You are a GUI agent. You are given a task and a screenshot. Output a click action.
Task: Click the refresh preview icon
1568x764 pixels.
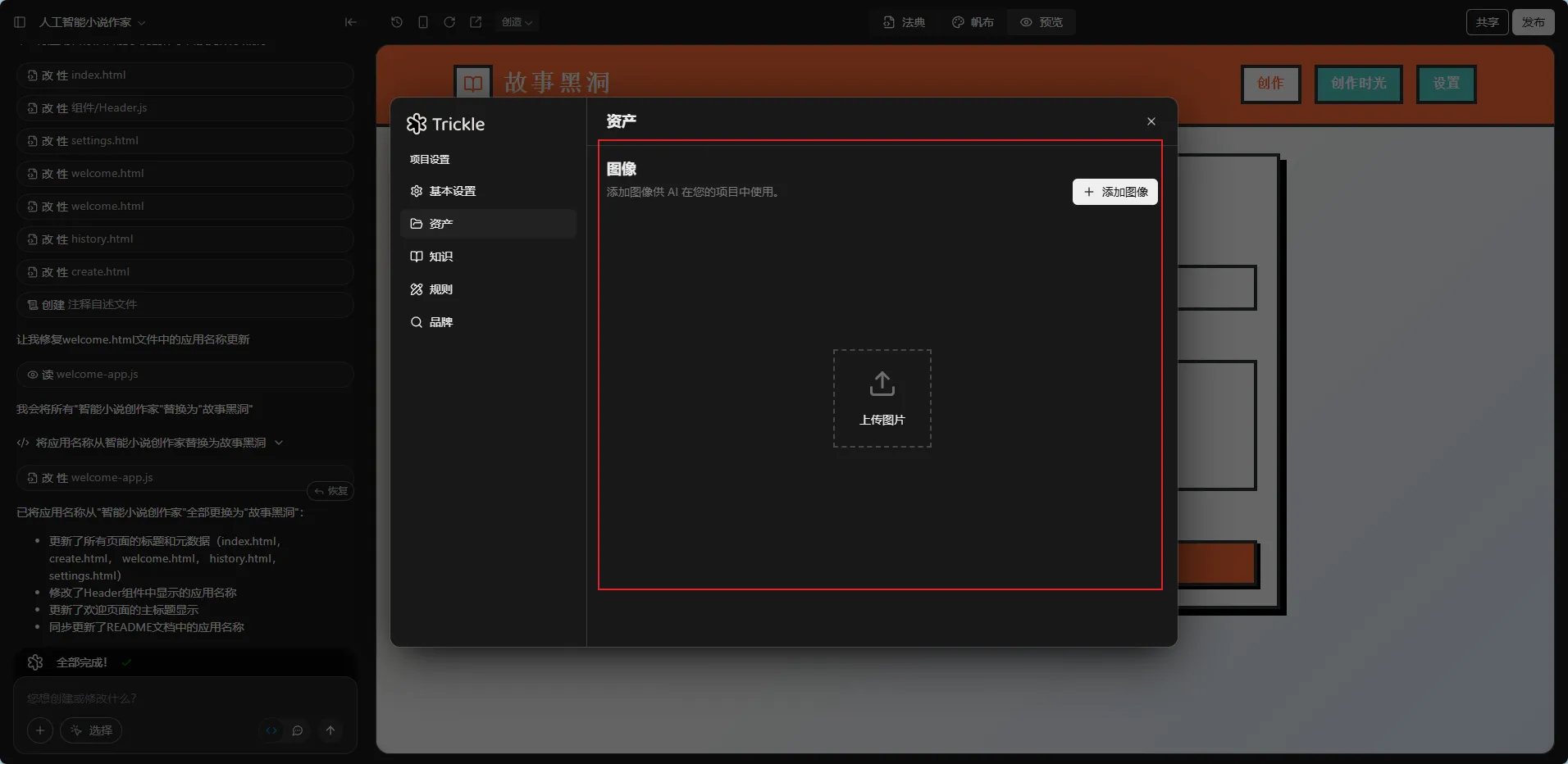pos(449,22)
